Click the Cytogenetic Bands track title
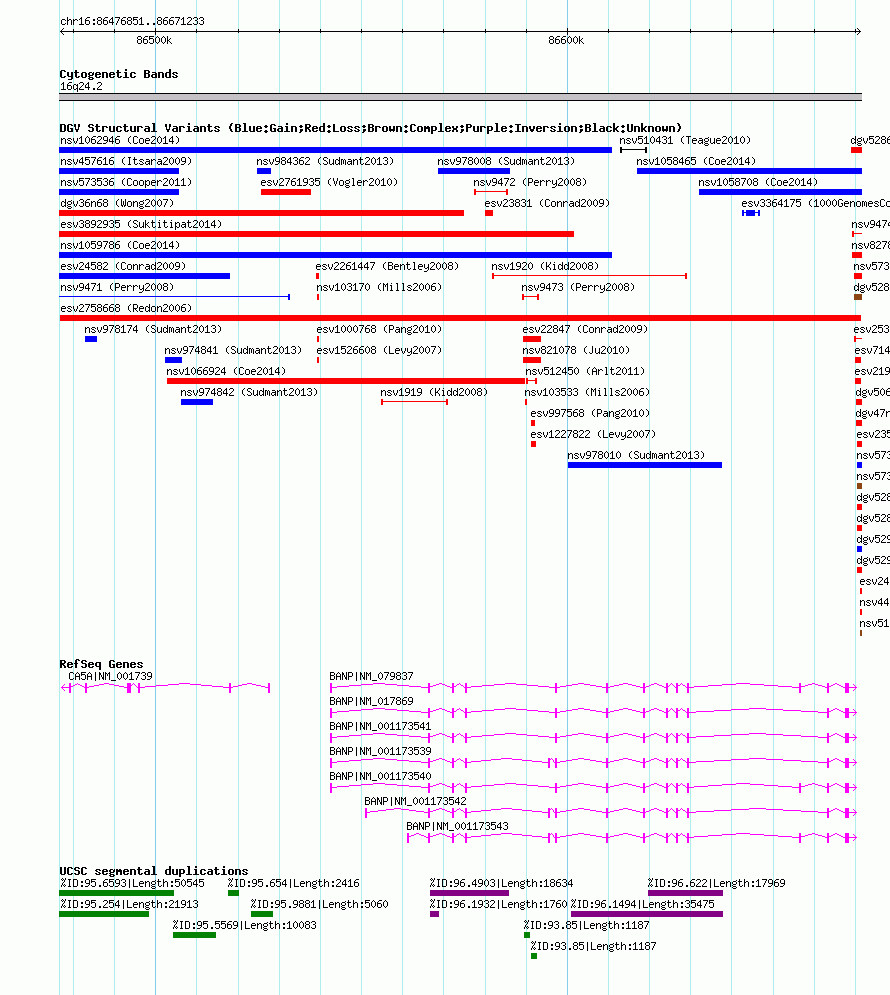 (x=119, y=74)
